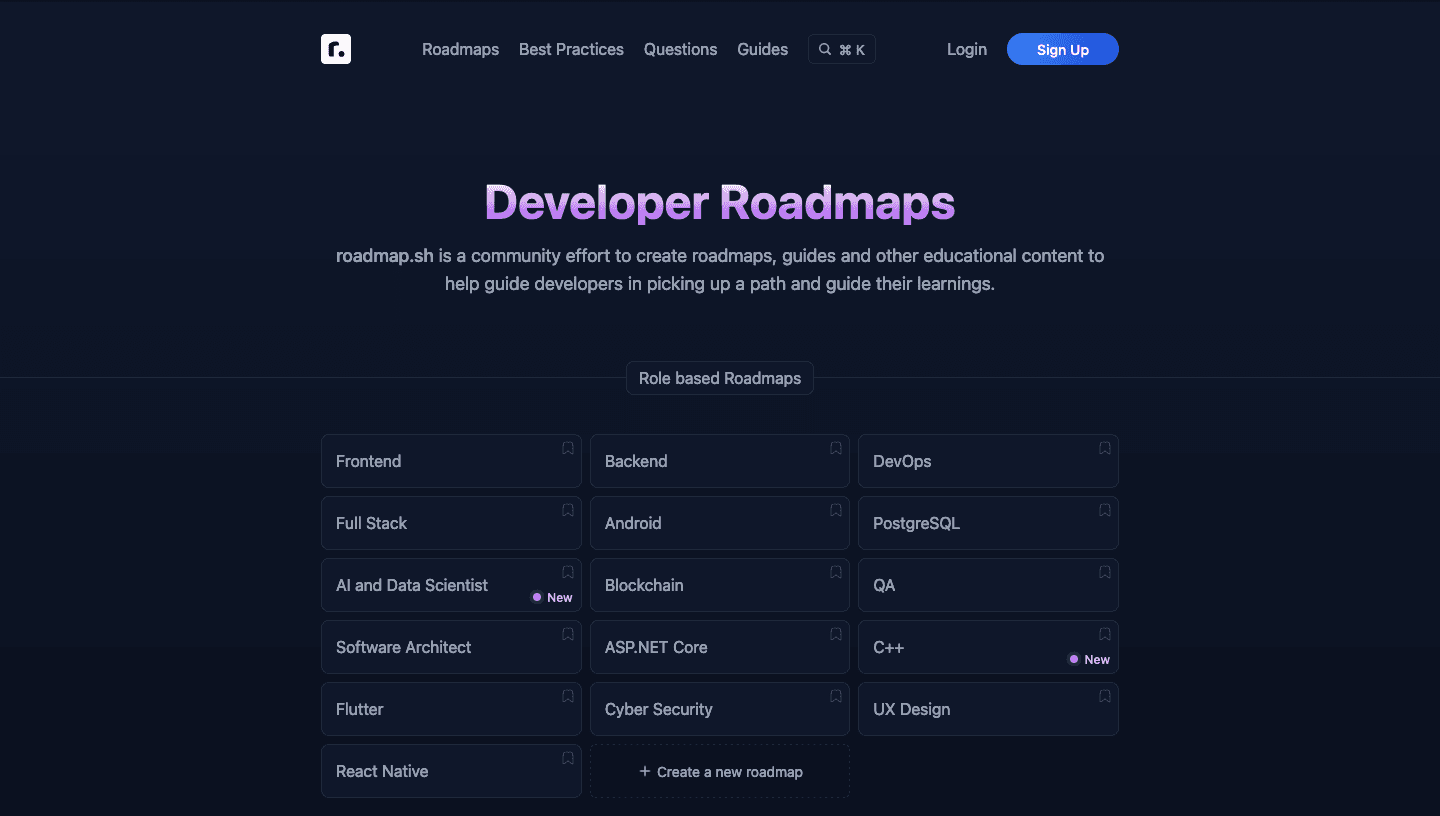Viewport: 1440px width, 816px height.
Task: Bookmark the DevOps roadmap
Action: pos(1105,448)
